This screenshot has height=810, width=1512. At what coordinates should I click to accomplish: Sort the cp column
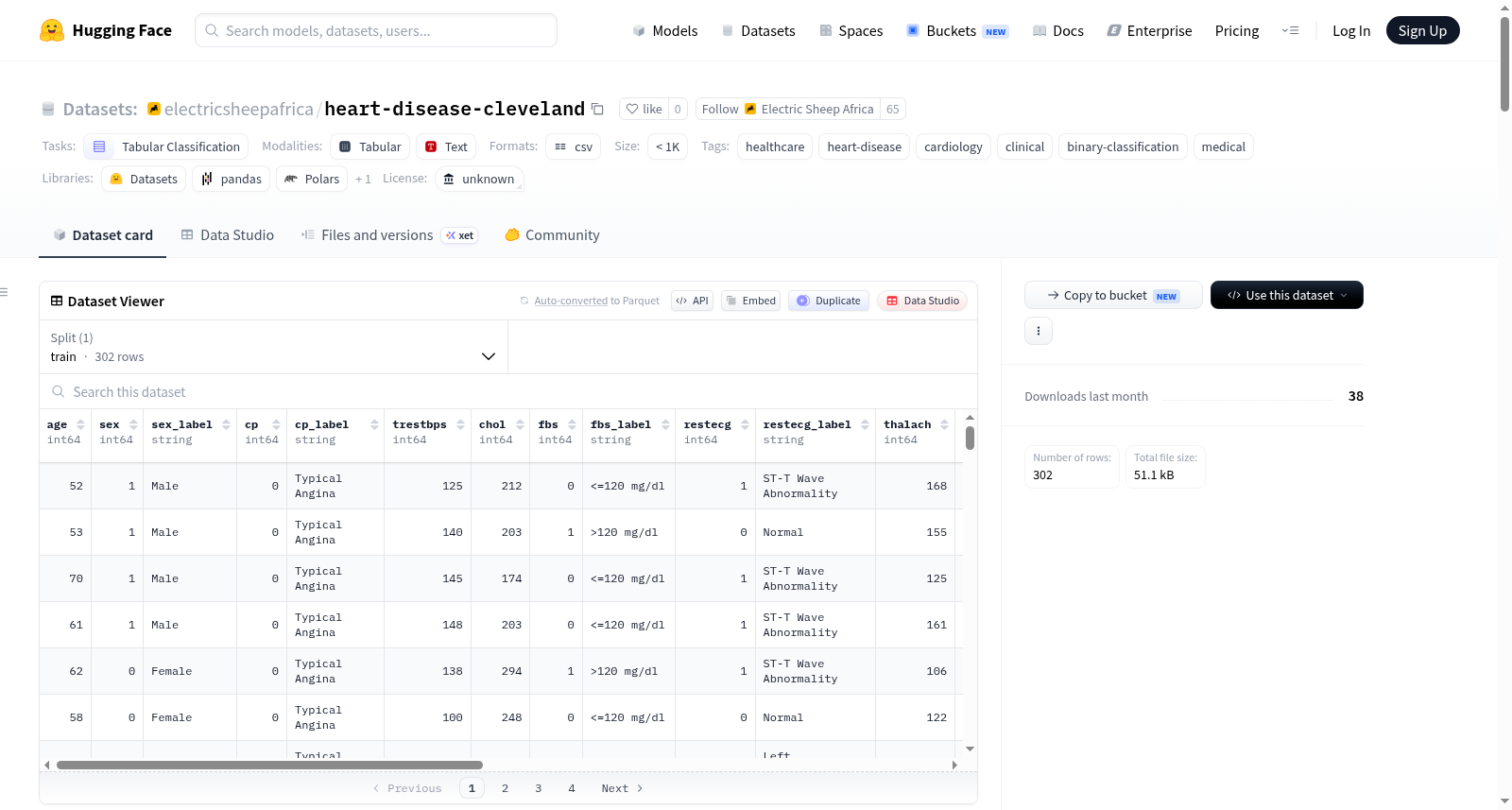(276, 424)
